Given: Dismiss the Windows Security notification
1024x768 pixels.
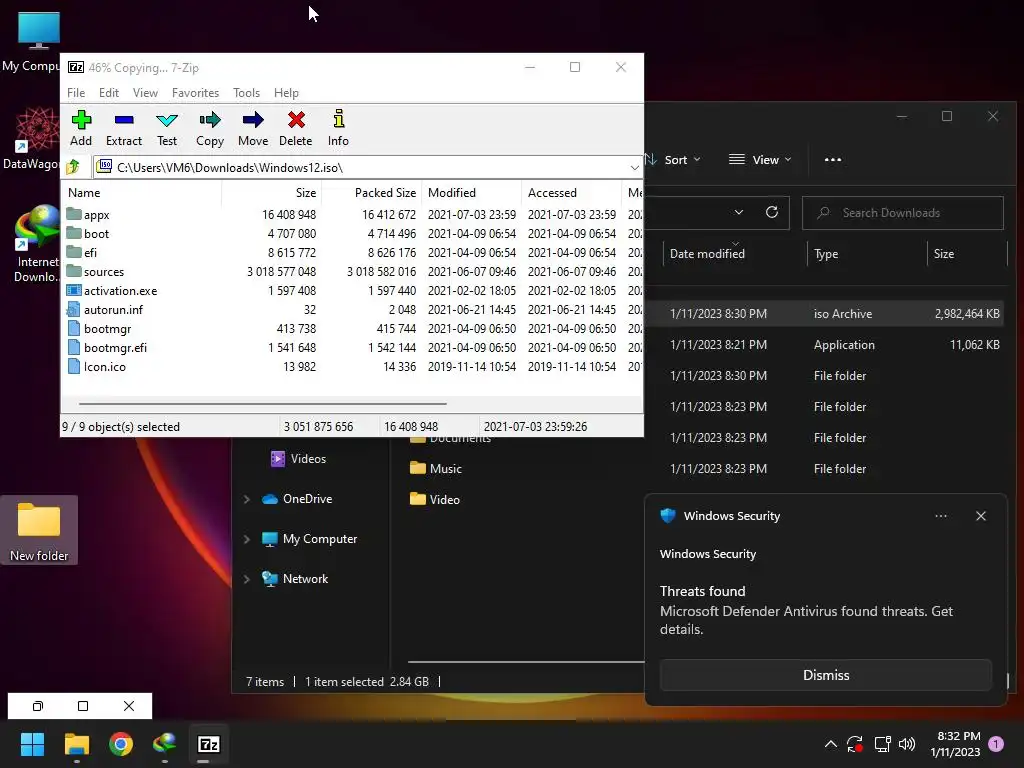Looking at the screenshot, I should point(825,675).
